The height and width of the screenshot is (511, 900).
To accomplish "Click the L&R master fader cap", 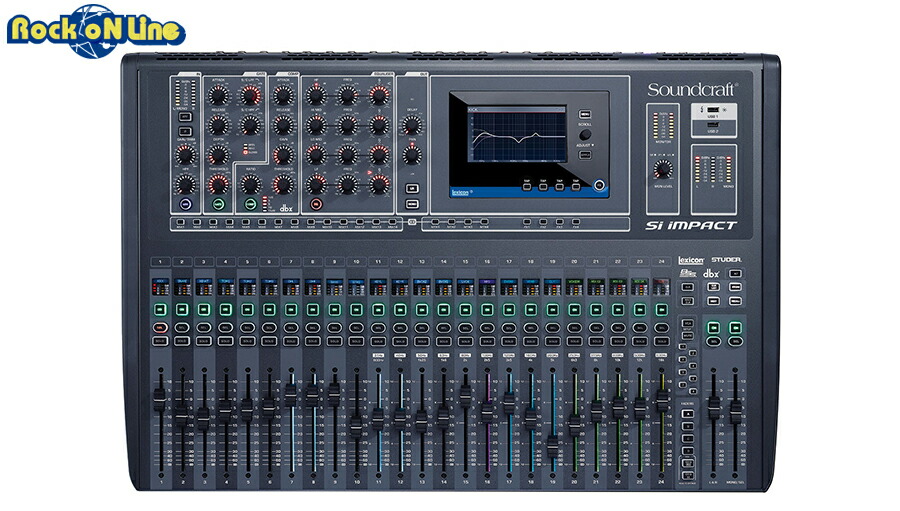I will tap(713, 407).
